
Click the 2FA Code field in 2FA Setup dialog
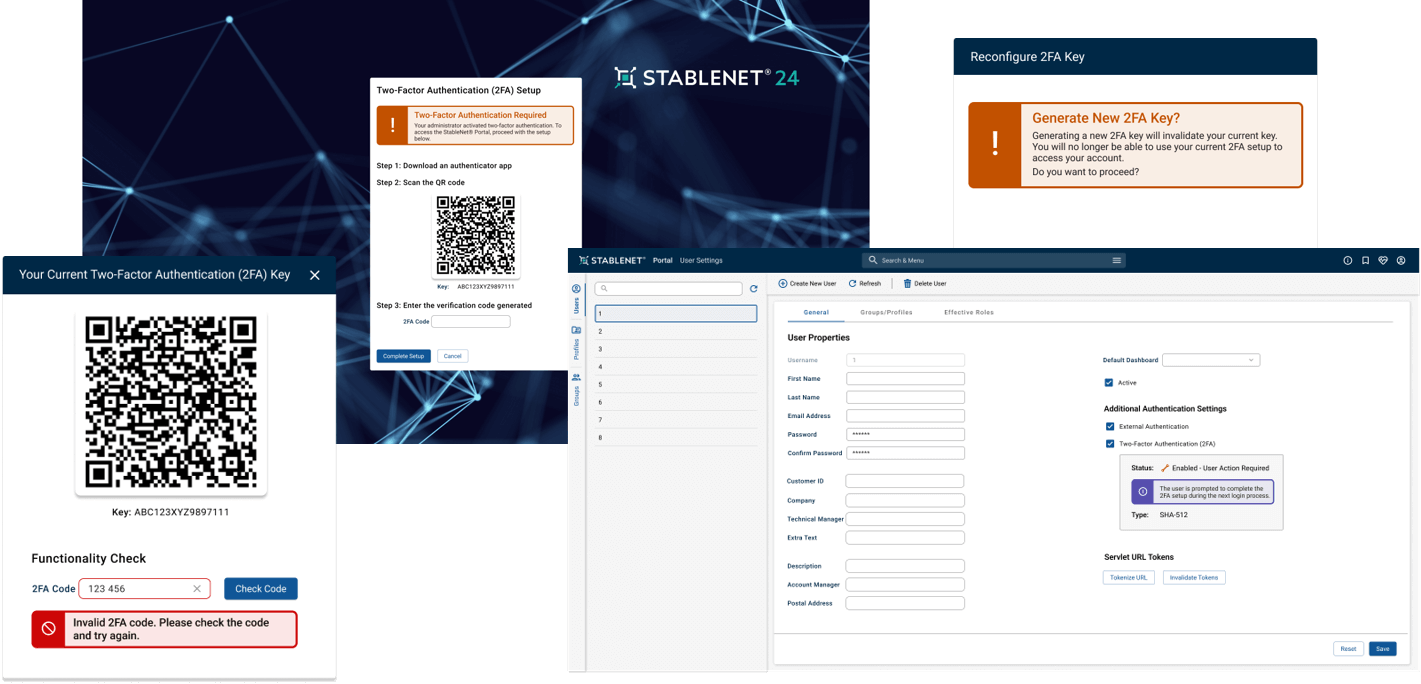tap(471, 322)
